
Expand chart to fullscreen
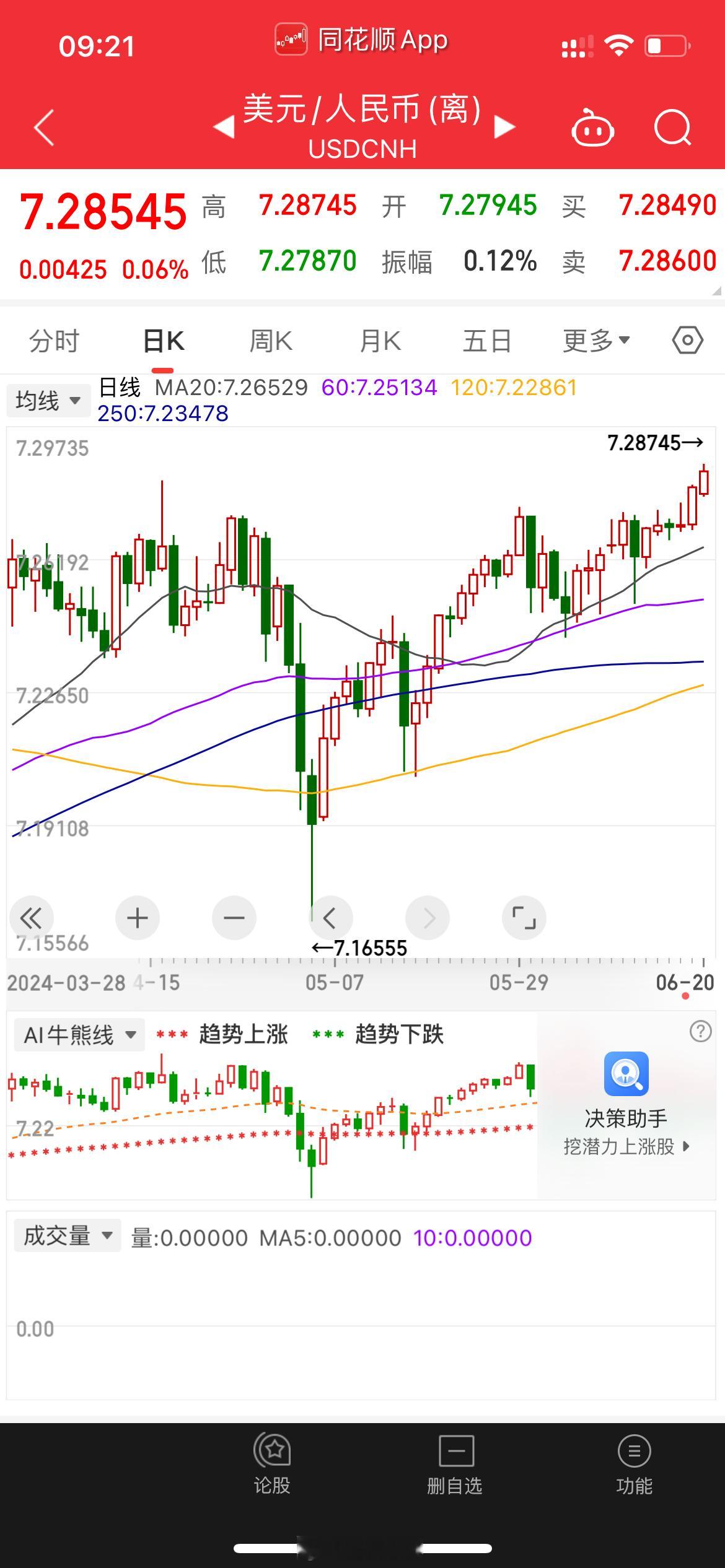(524, 918)
